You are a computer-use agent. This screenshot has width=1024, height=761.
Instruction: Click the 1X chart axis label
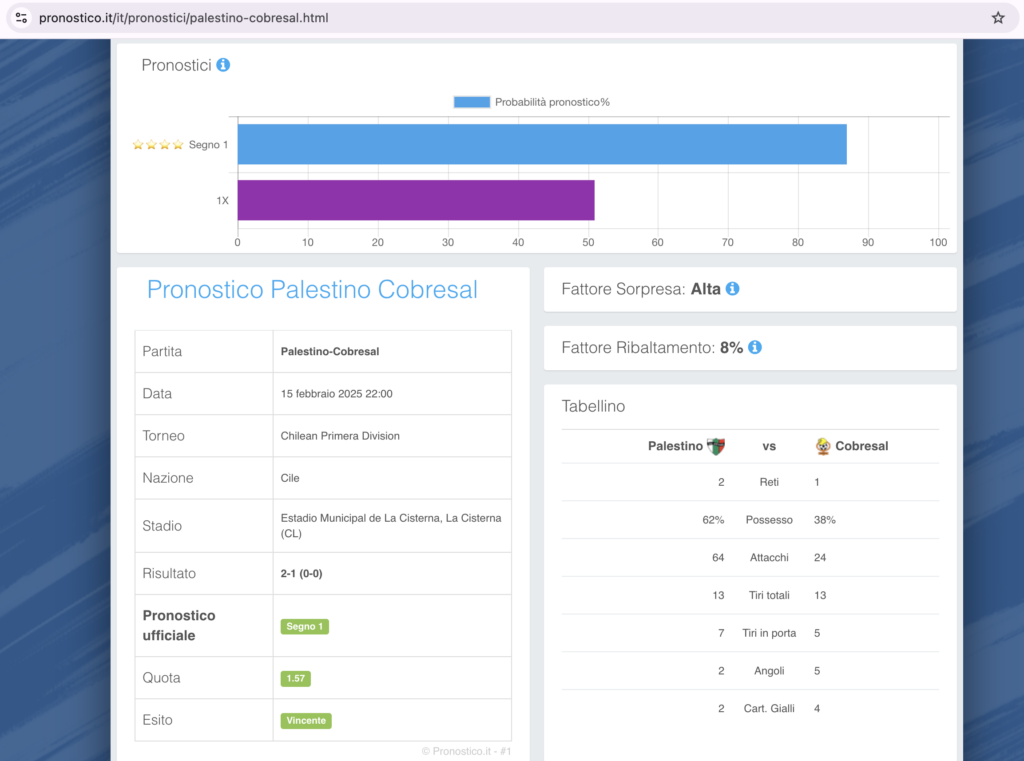[x=222, y=201]
